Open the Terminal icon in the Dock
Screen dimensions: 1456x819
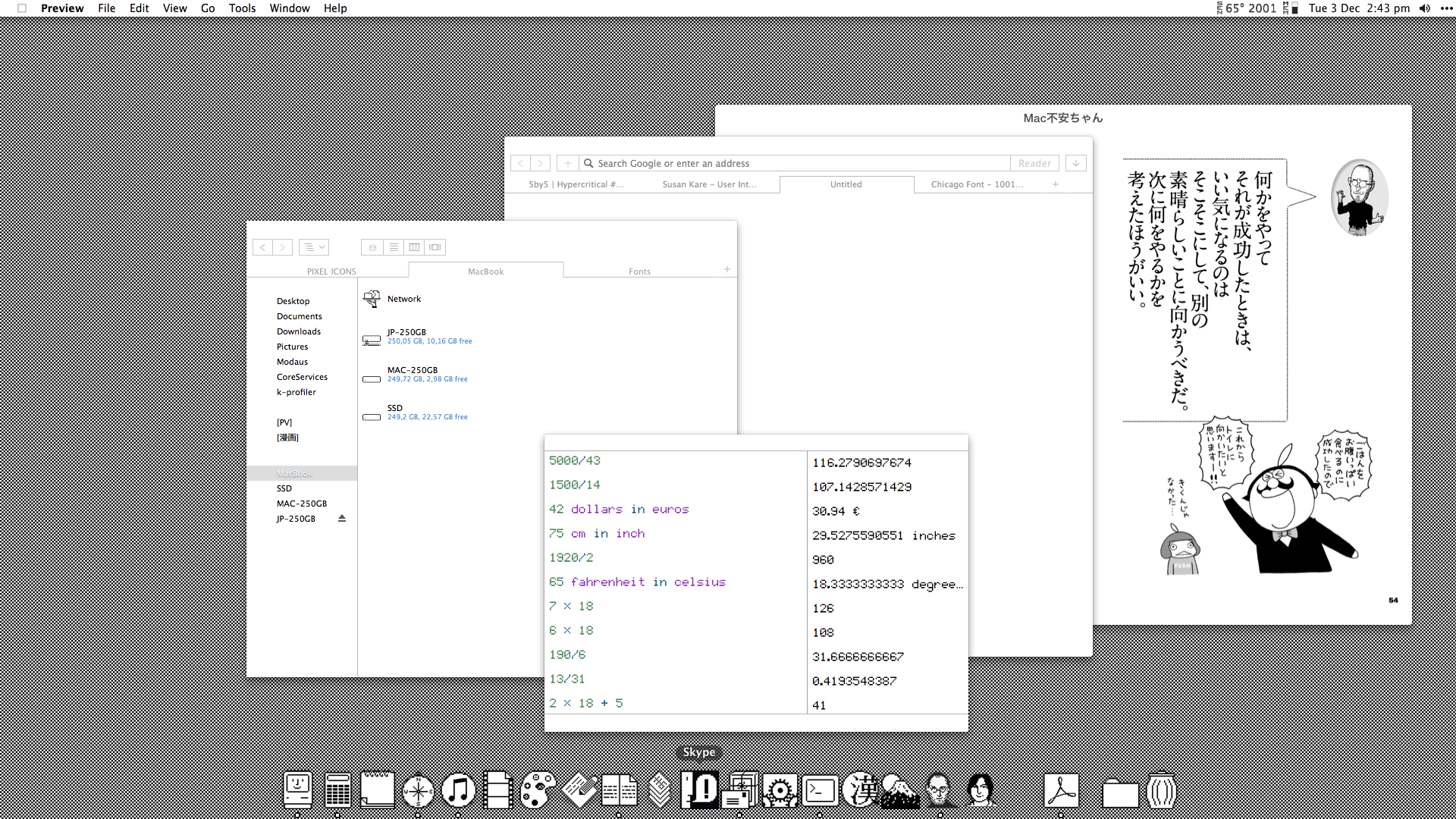tap(821, 791)
